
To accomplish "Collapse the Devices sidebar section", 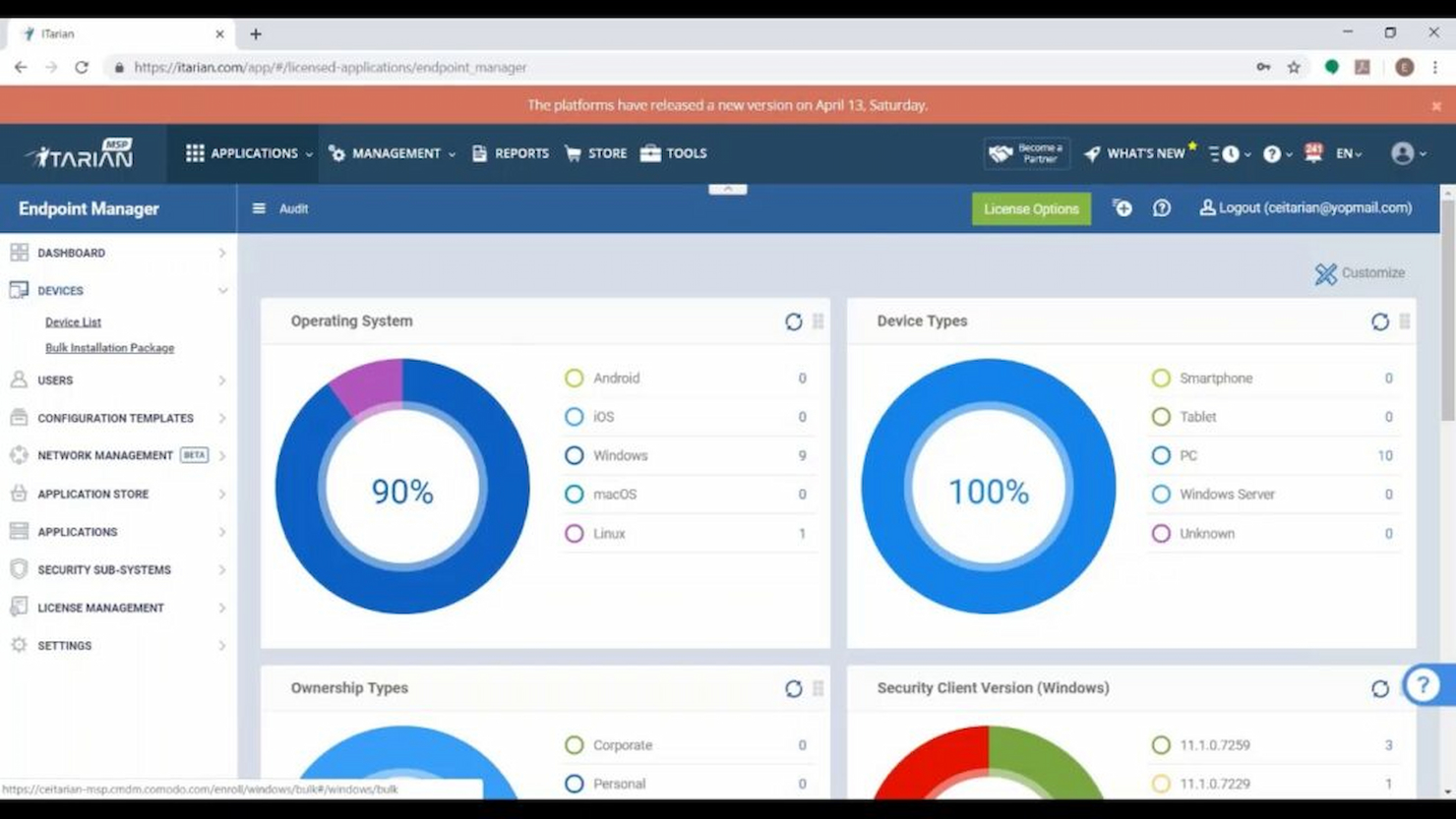I will click(x=118, y=290).
